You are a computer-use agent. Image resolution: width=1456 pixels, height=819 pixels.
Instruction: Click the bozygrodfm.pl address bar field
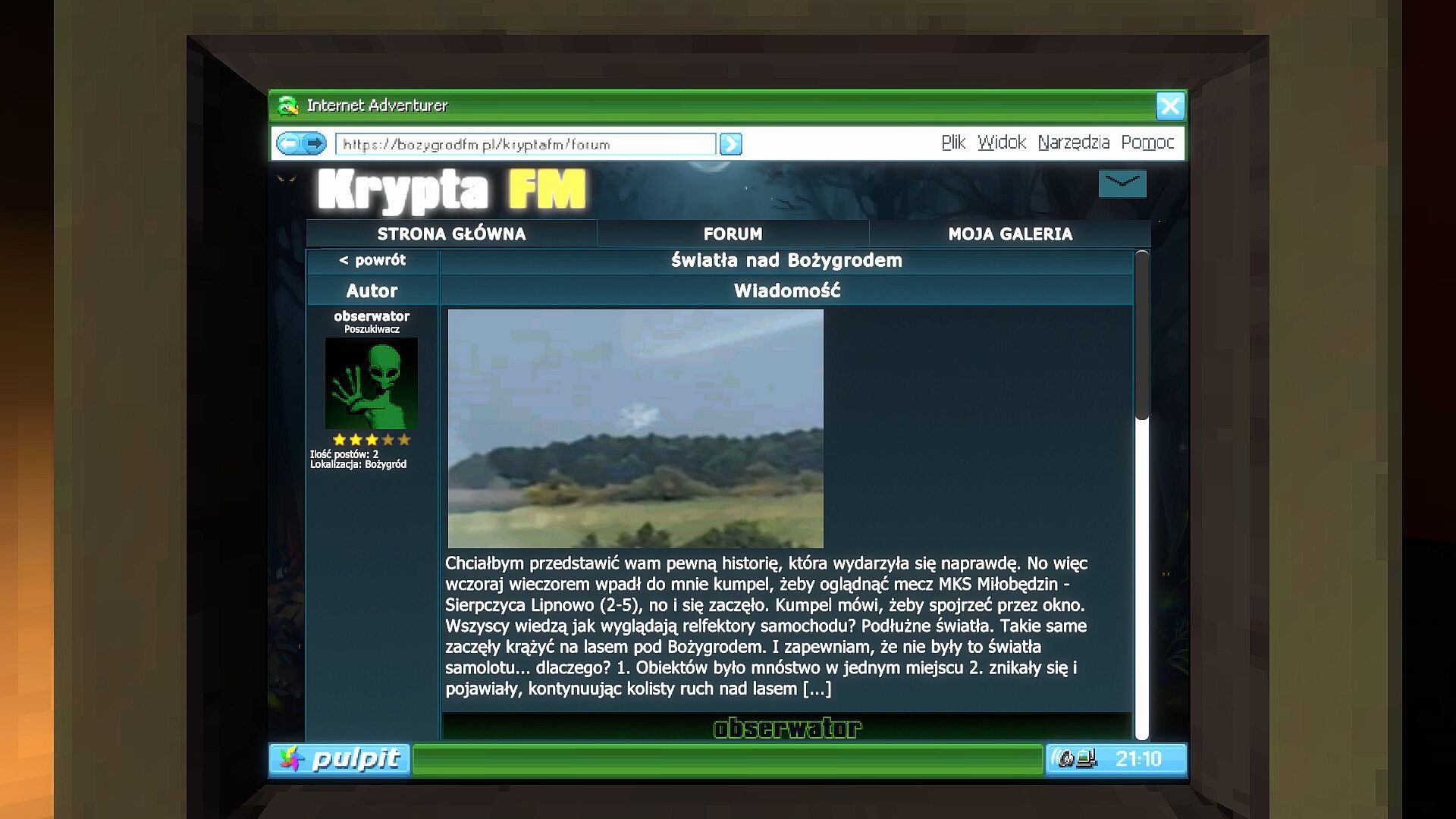(x=525, y=144)
